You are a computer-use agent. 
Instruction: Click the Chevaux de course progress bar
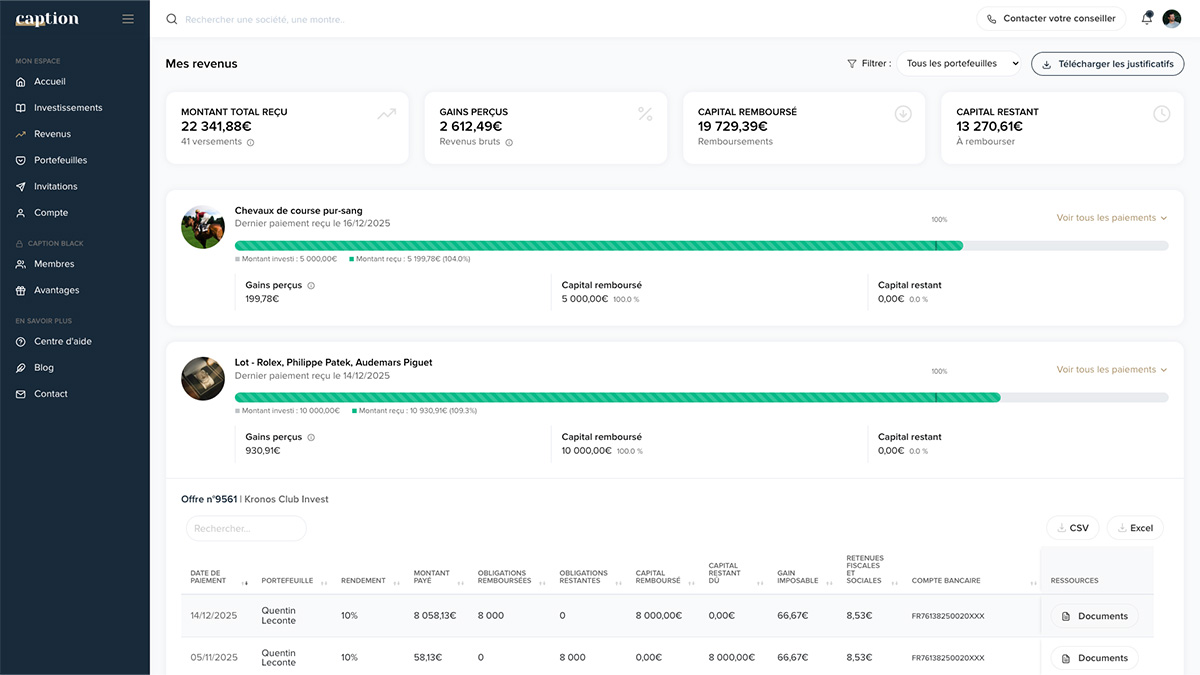point(600,245)
